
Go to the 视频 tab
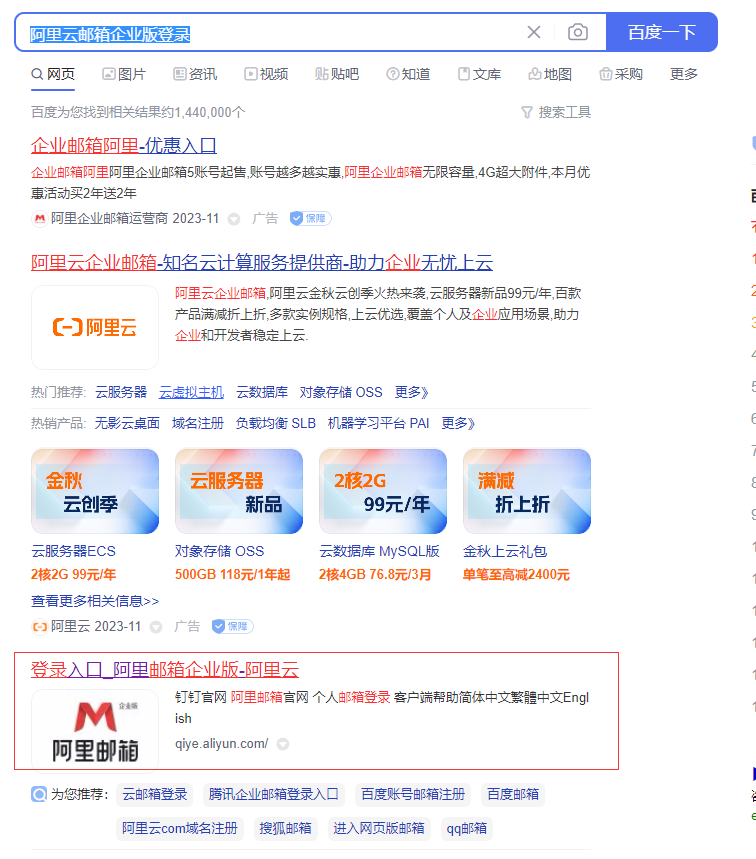pyautogui.click(x=266, y=74)
